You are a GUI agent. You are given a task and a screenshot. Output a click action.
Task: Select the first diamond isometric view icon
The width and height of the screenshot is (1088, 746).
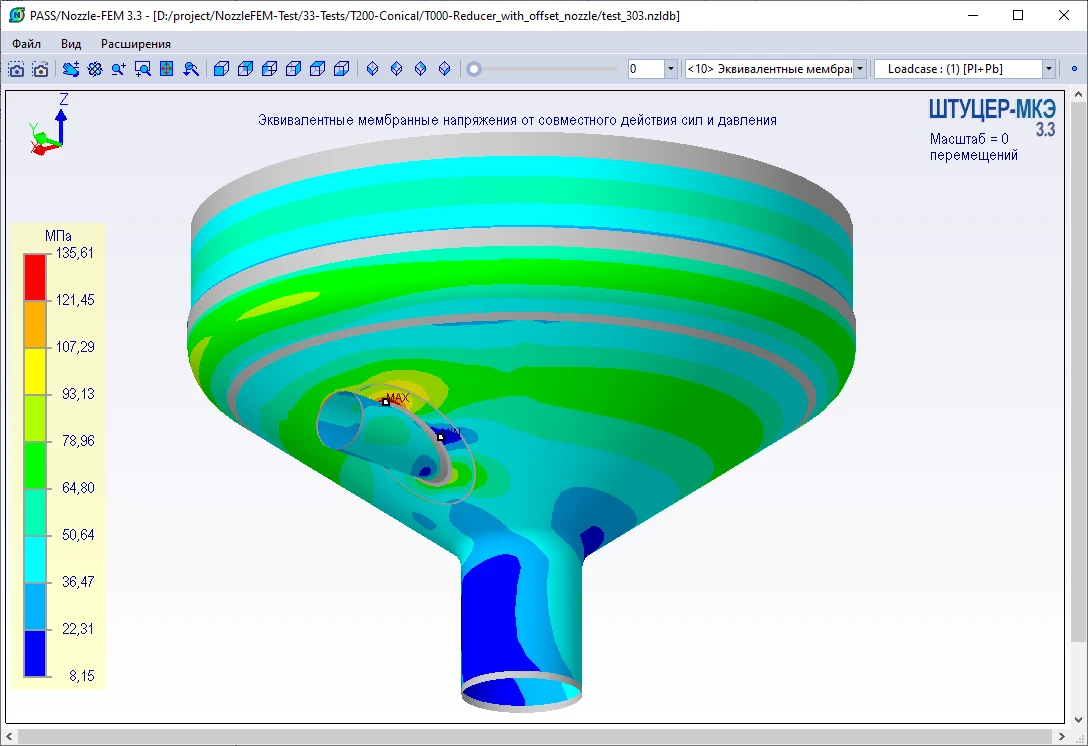click(x=373, y=69)
